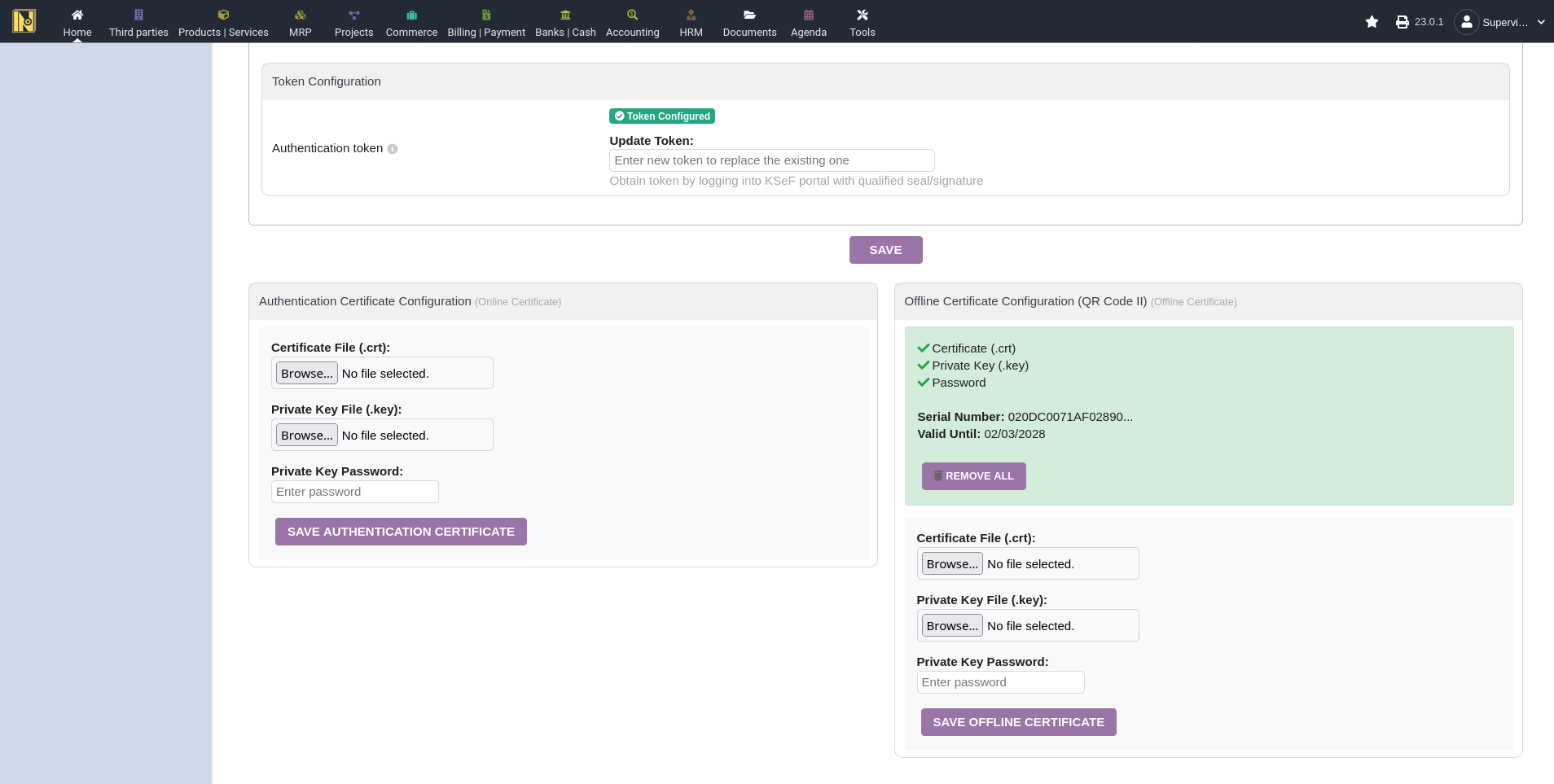Focus the Update Token input field
This screenshot has width=1554, height=784.
tap(771, 160)
